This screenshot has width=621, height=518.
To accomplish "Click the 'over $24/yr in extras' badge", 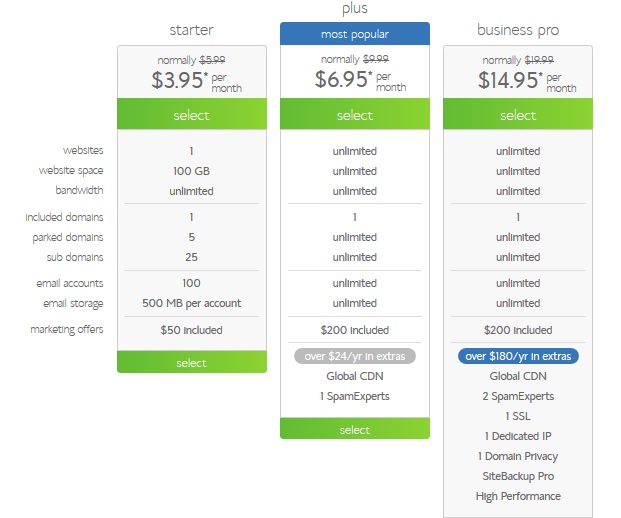I will click(x=354, y=356).
